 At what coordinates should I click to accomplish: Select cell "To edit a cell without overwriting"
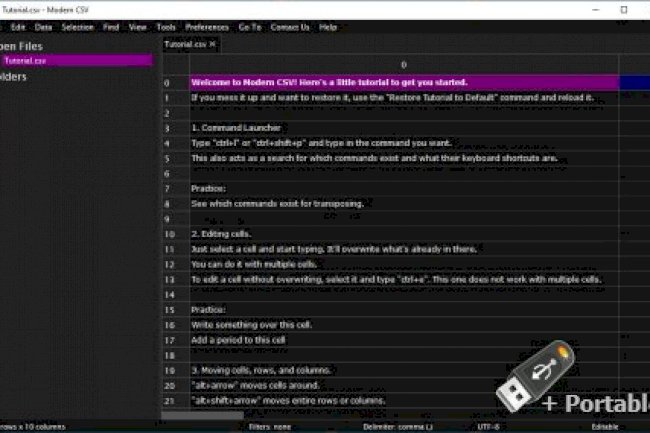pos(404,280)
